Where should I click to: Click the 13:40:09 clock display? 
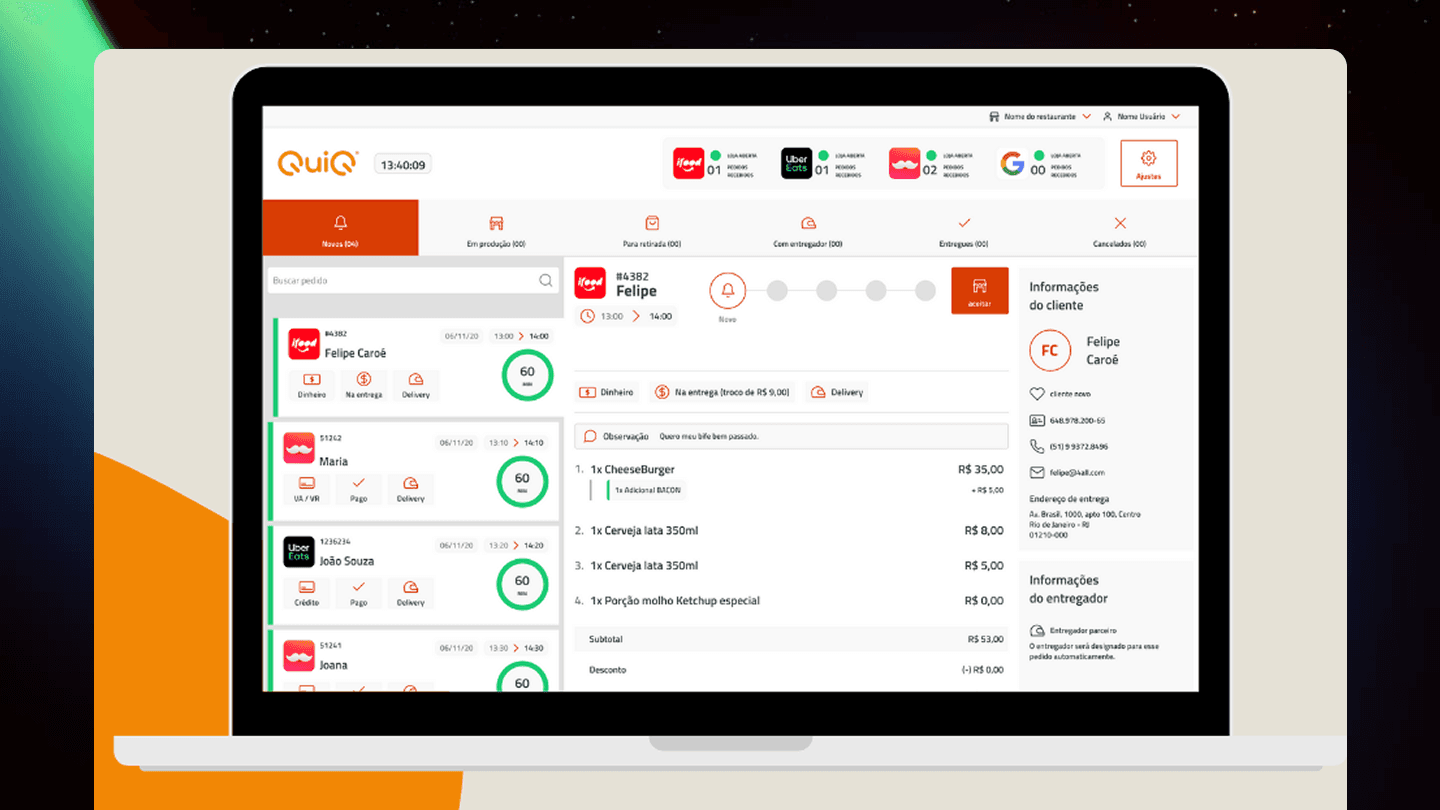(403, 165)
